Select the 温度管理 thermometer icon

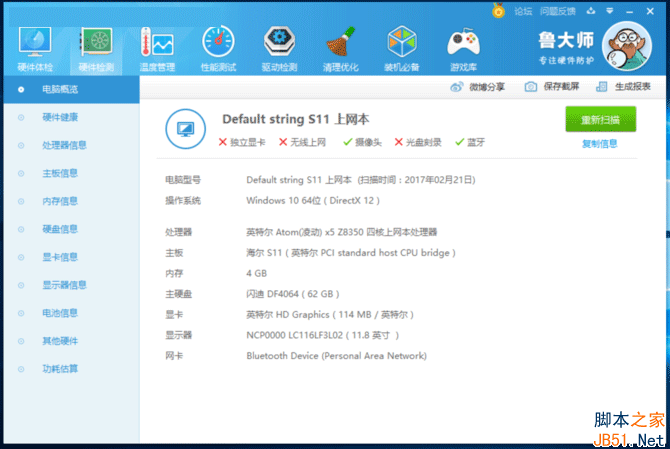pyautogui.click(x=157, y=47)
